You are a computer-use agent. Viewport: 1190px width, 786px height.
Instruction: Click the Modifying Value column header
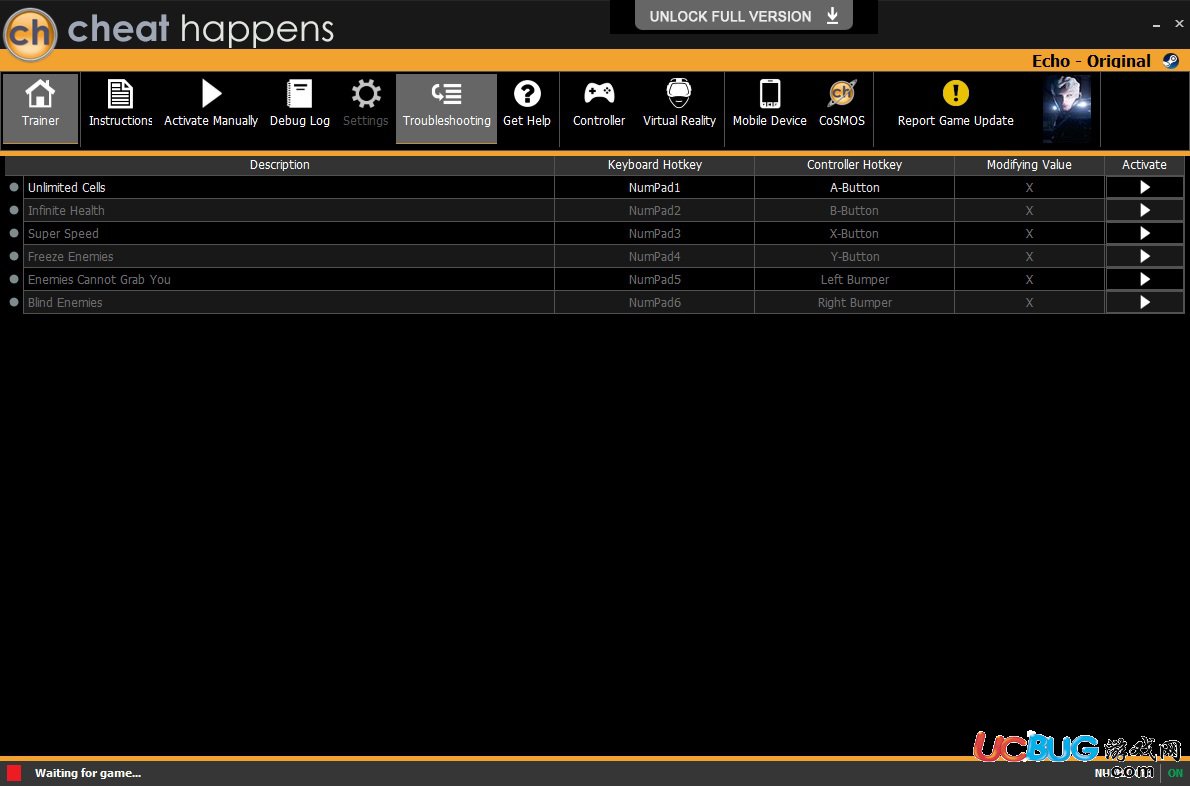(1029, 165)
